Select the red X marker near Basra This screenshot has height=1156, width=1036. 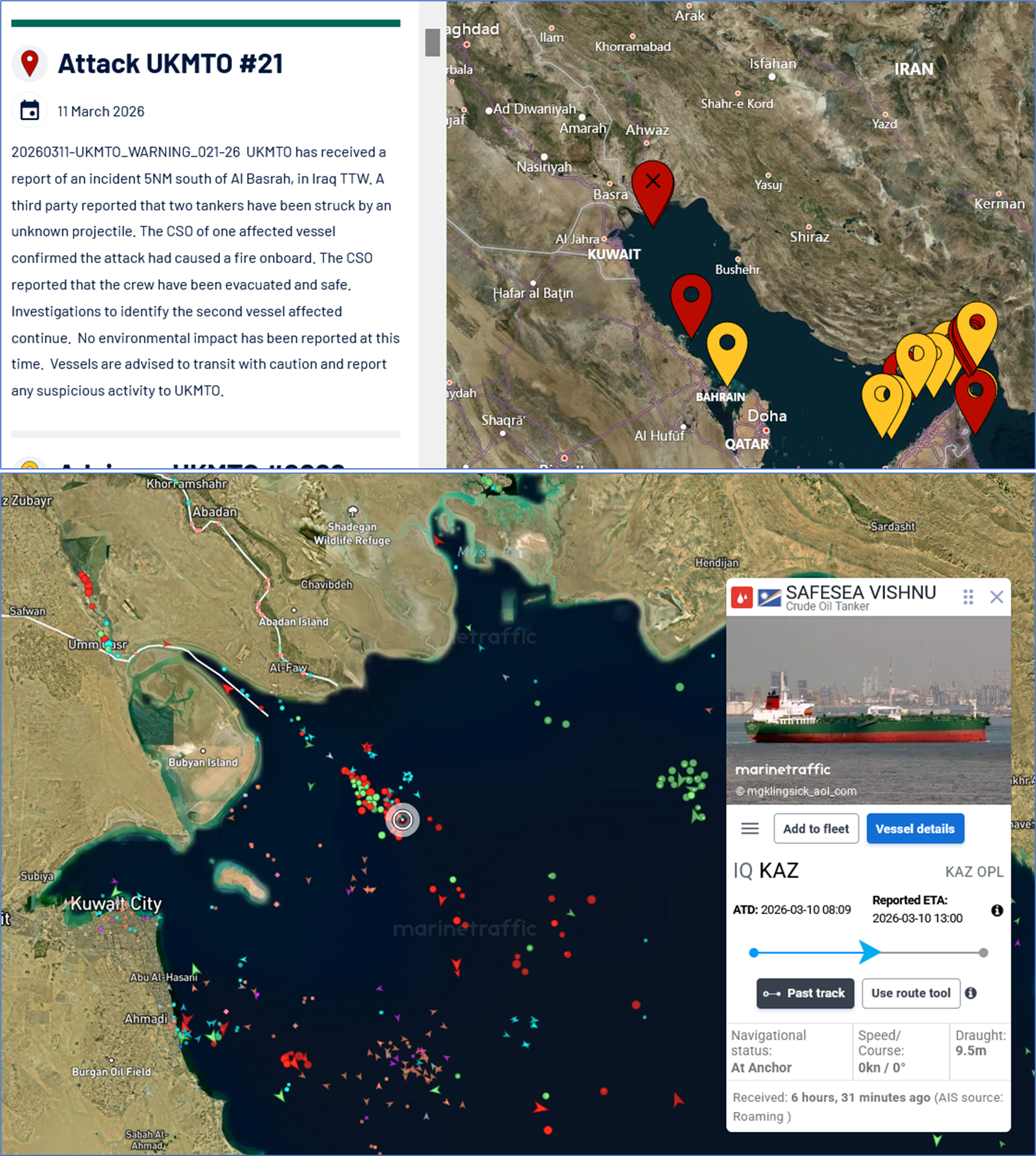pos(653,183)
